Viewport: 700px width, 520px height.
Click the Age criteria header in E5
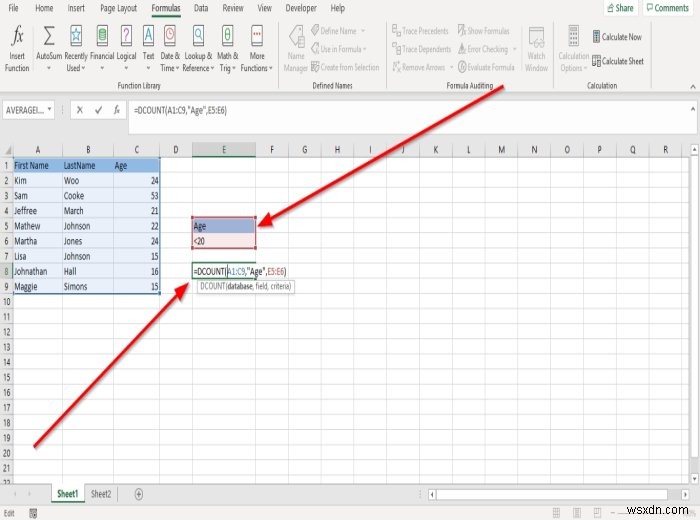[224, 226]
